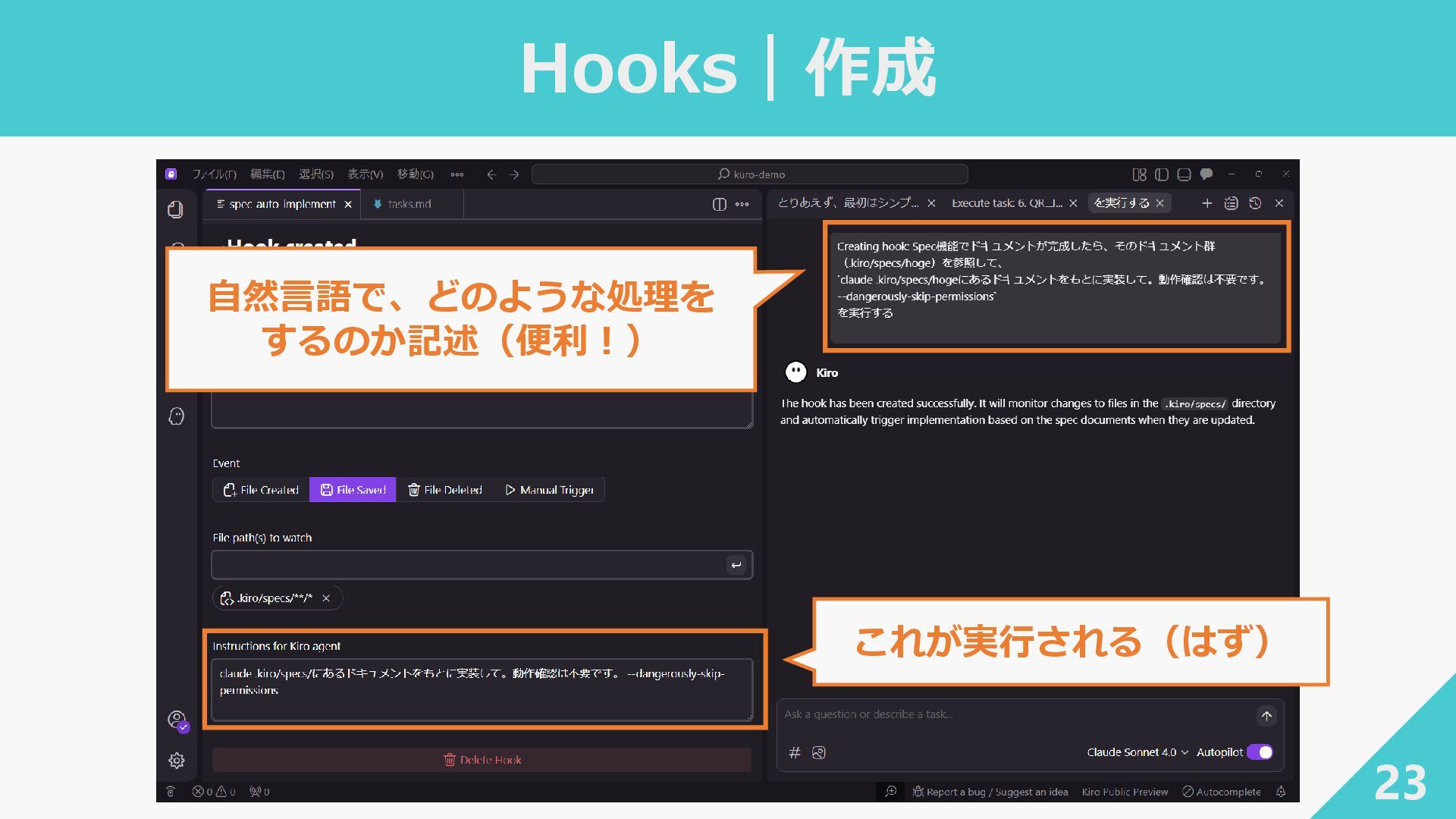Click the customize layout icon in the title bar
Viewport: 1456px width, 819px height.
coord(1139,174)
